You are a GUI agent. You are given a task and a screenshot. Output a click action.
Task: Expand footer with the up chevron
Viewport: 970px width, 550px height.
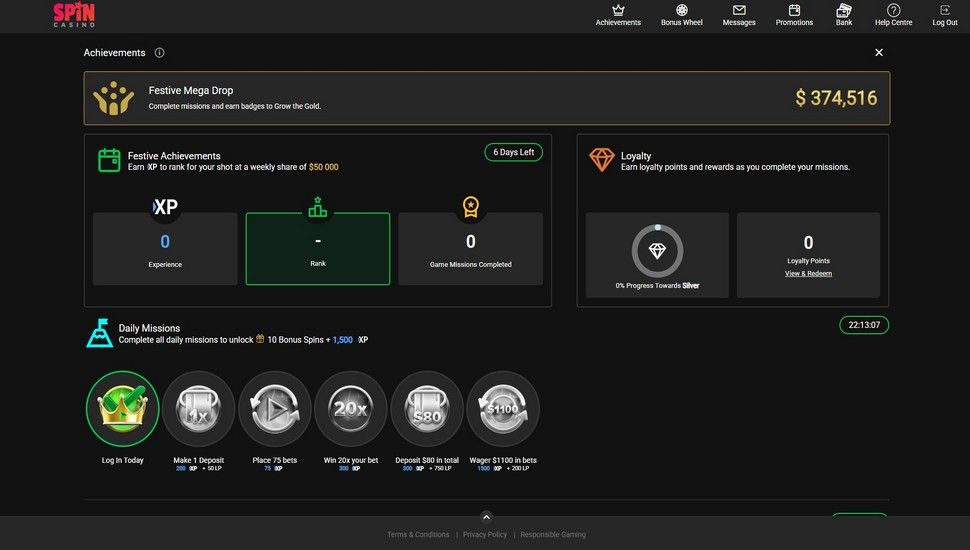[486, 517]
